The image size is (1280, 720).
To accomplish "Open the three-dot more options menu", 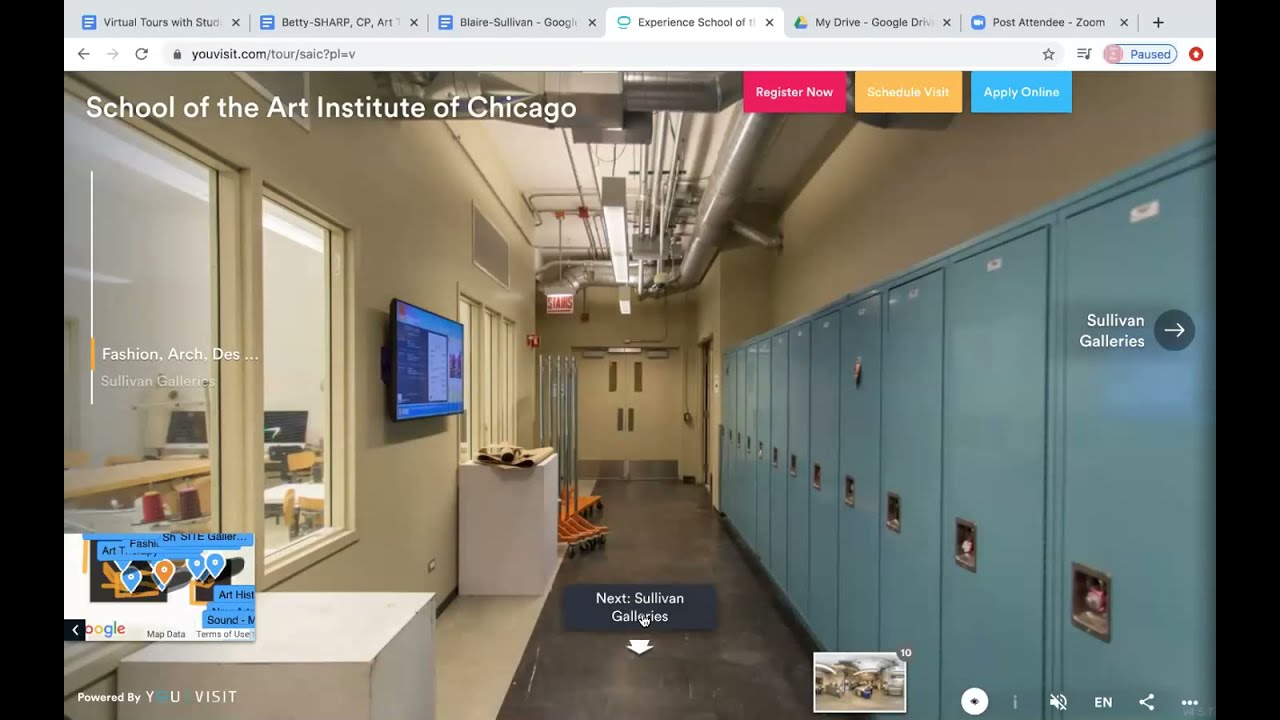I will click(x=1189, y=702).
